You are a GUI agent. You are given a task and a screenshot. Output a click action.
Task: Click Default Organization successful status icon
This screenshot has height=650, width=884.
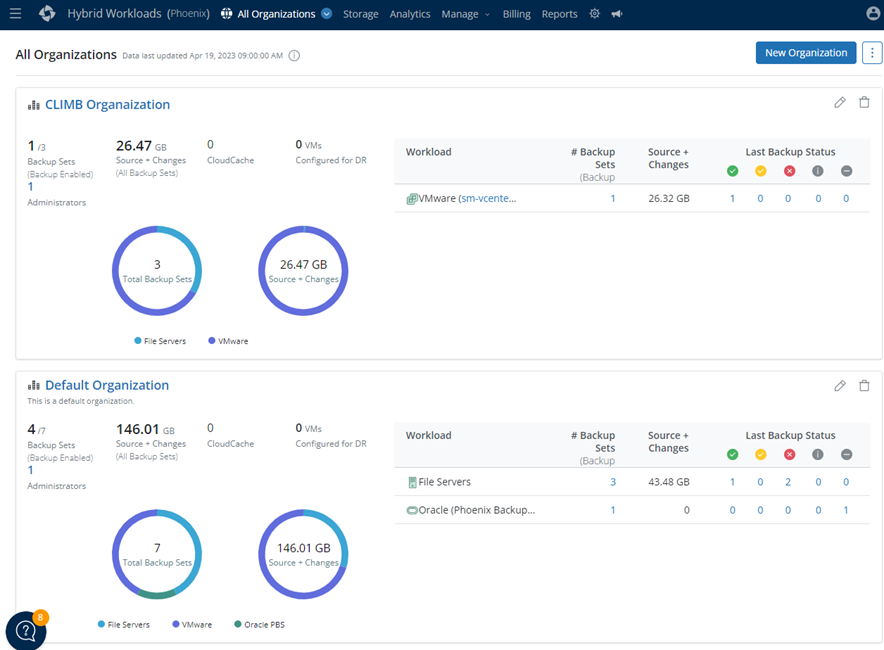(x=732, y=454)
